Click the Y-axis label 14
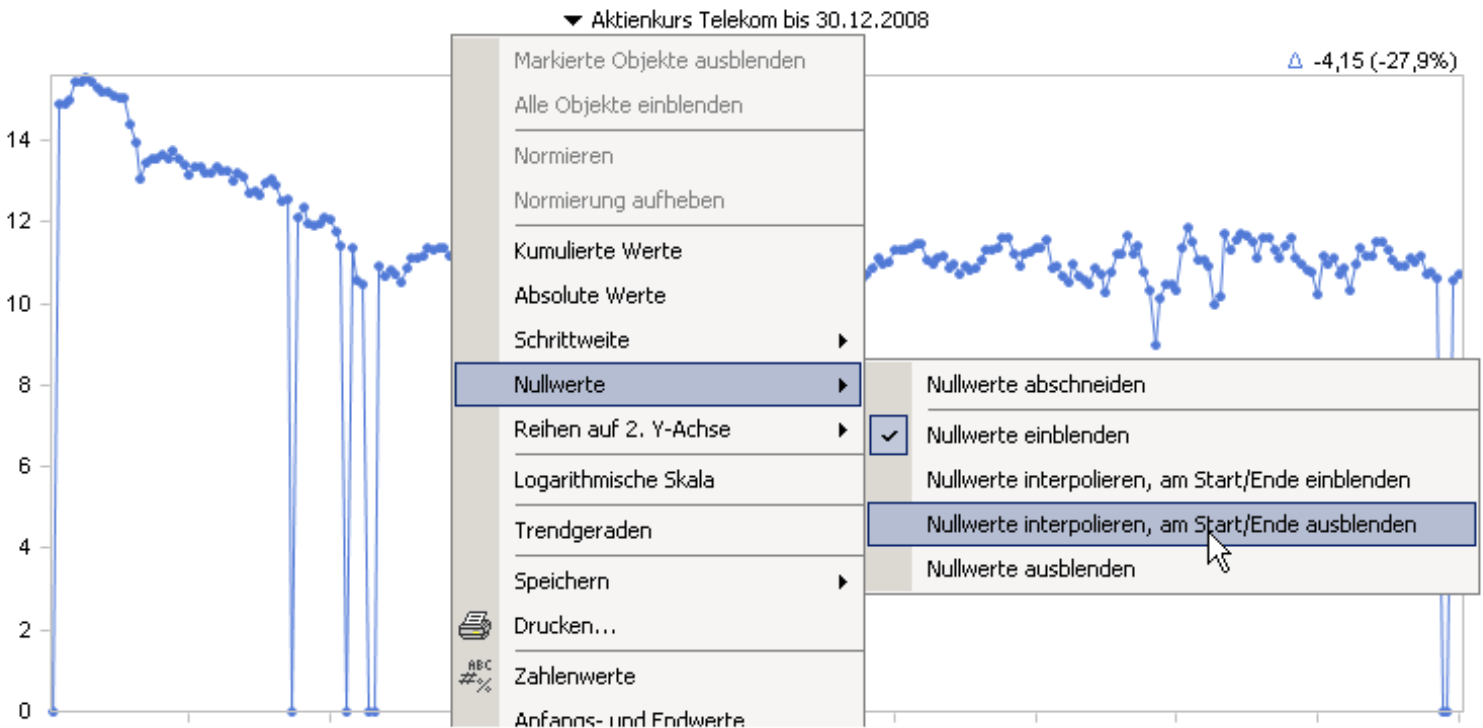 click(17, 140)
